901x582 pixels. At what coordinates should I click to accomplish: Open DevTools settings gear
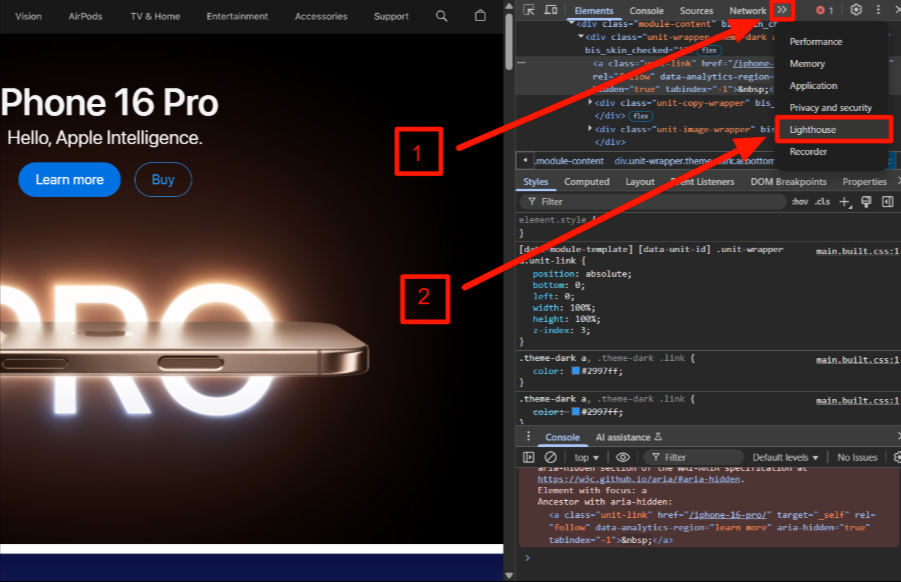point(856,10)
